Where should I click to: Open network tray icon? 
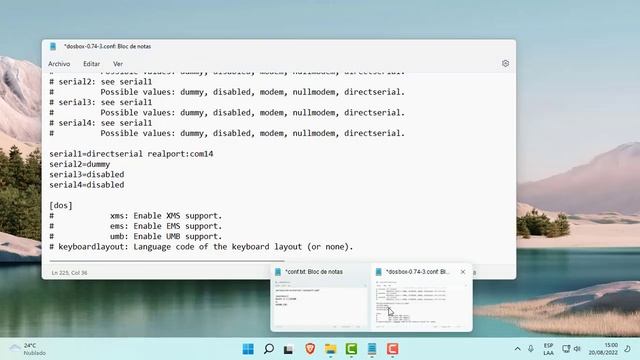(x=566, y=349)
